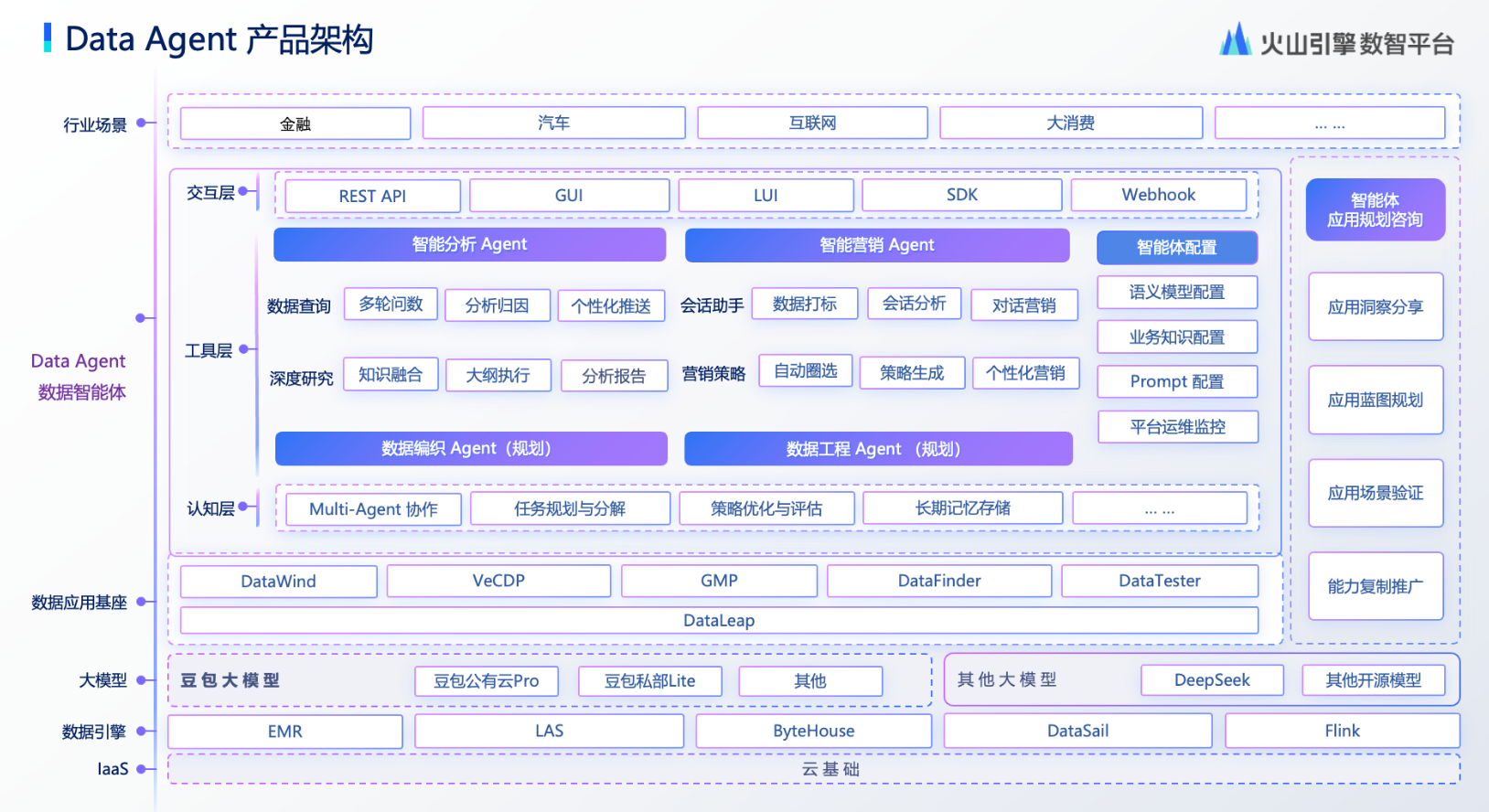Select the 多轮问数 box
This screenshot has height=812, width=1489.
[391, 304]
